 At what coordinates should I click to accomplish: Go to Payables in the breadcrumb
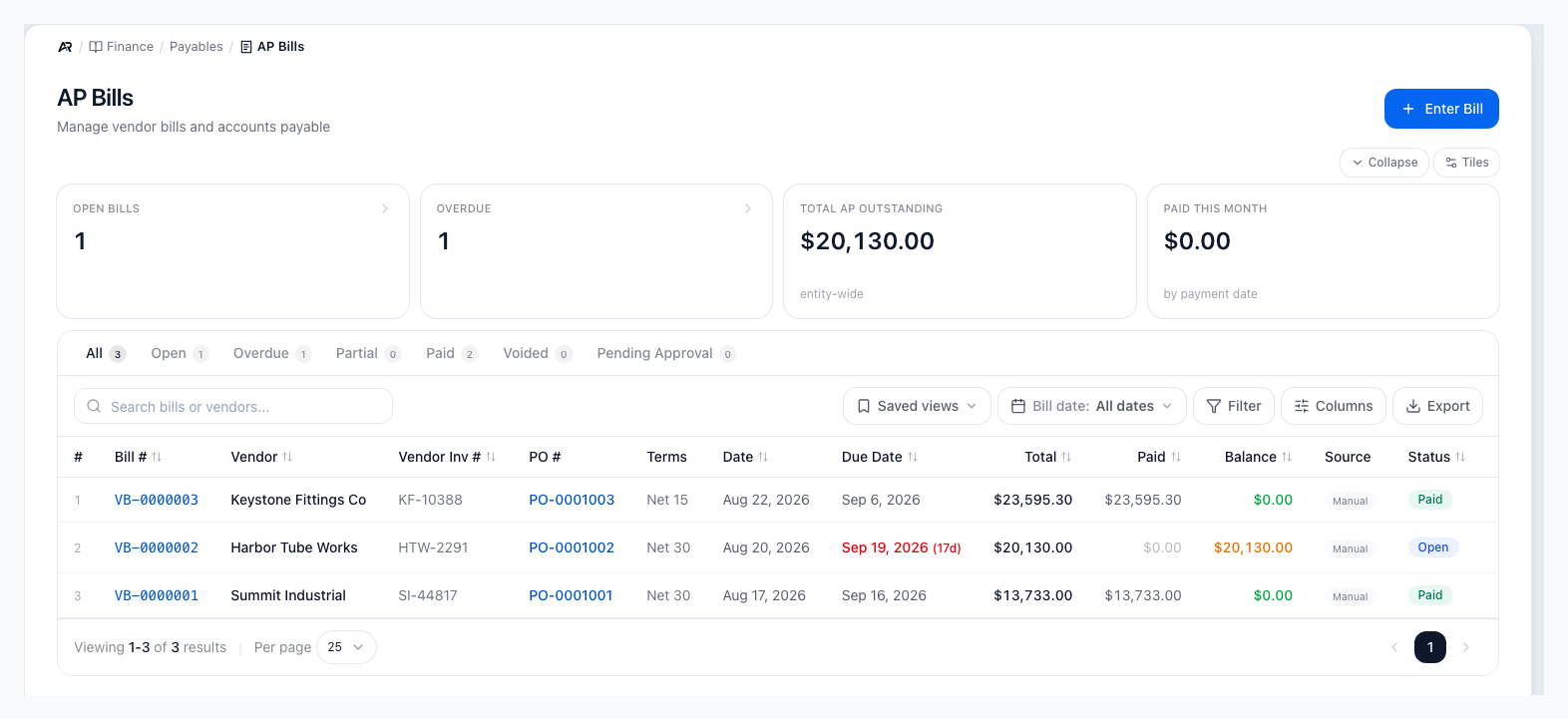click(196, 47)
